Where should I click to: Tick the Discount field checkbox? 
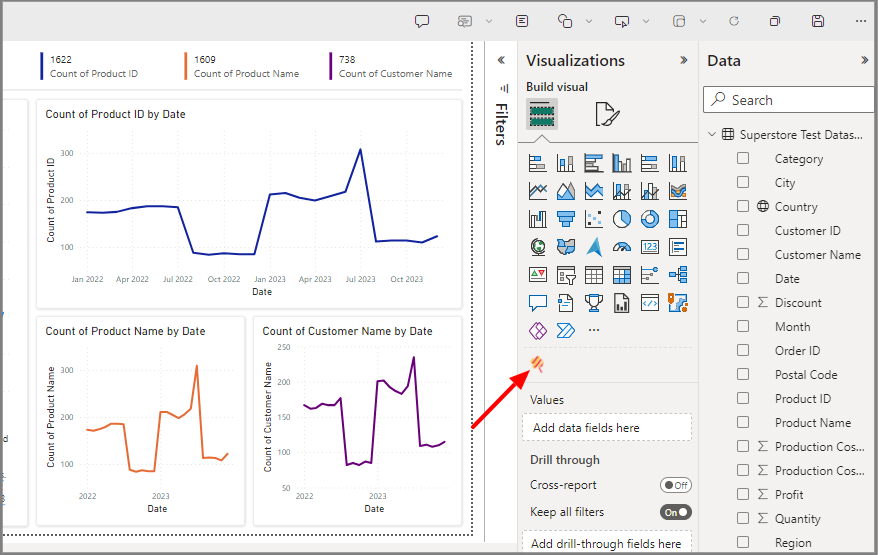(x=743, y=302)
